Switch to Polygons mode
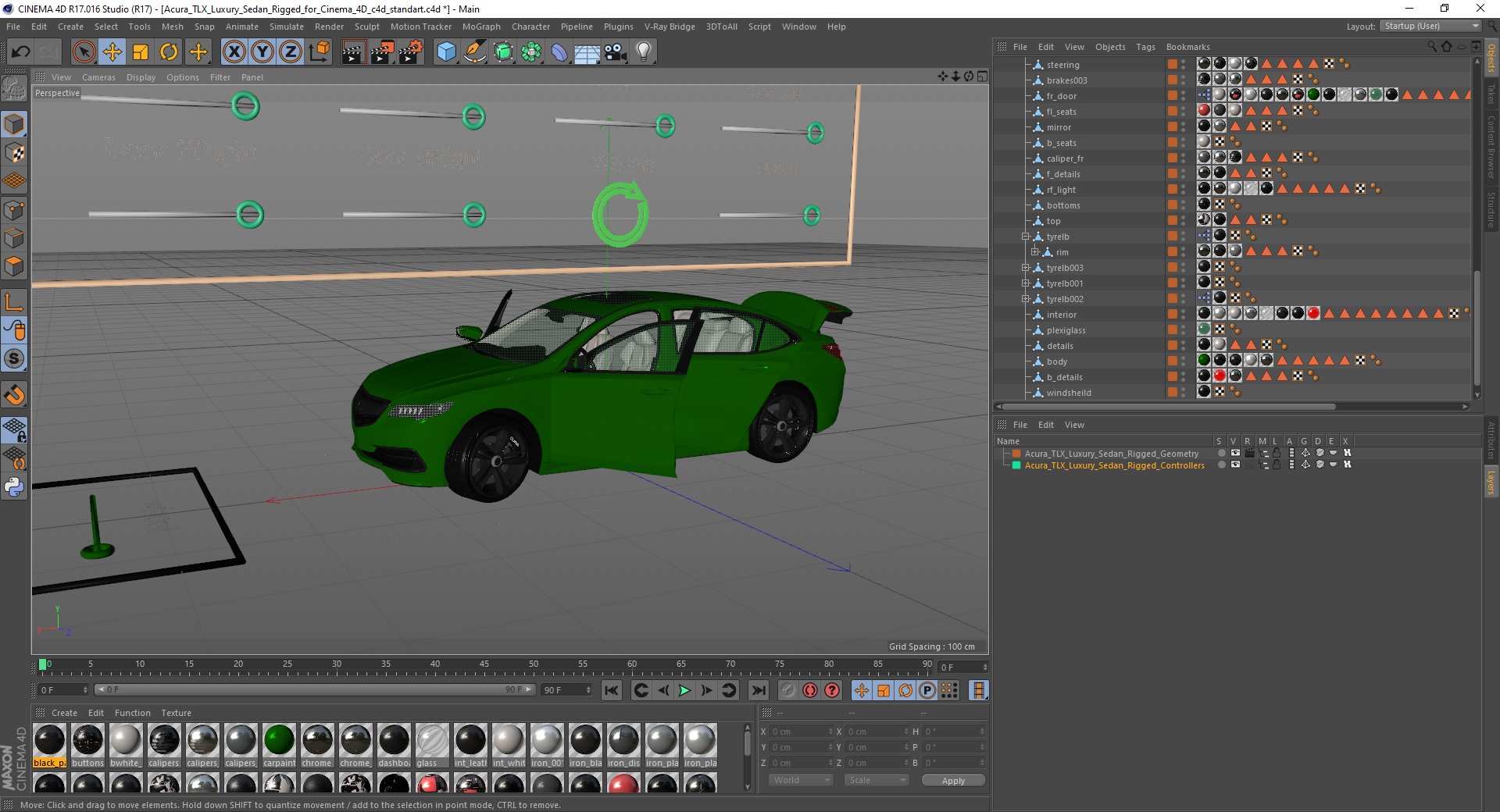Screen dimensions: 1500x812 (x=14, y=266)
